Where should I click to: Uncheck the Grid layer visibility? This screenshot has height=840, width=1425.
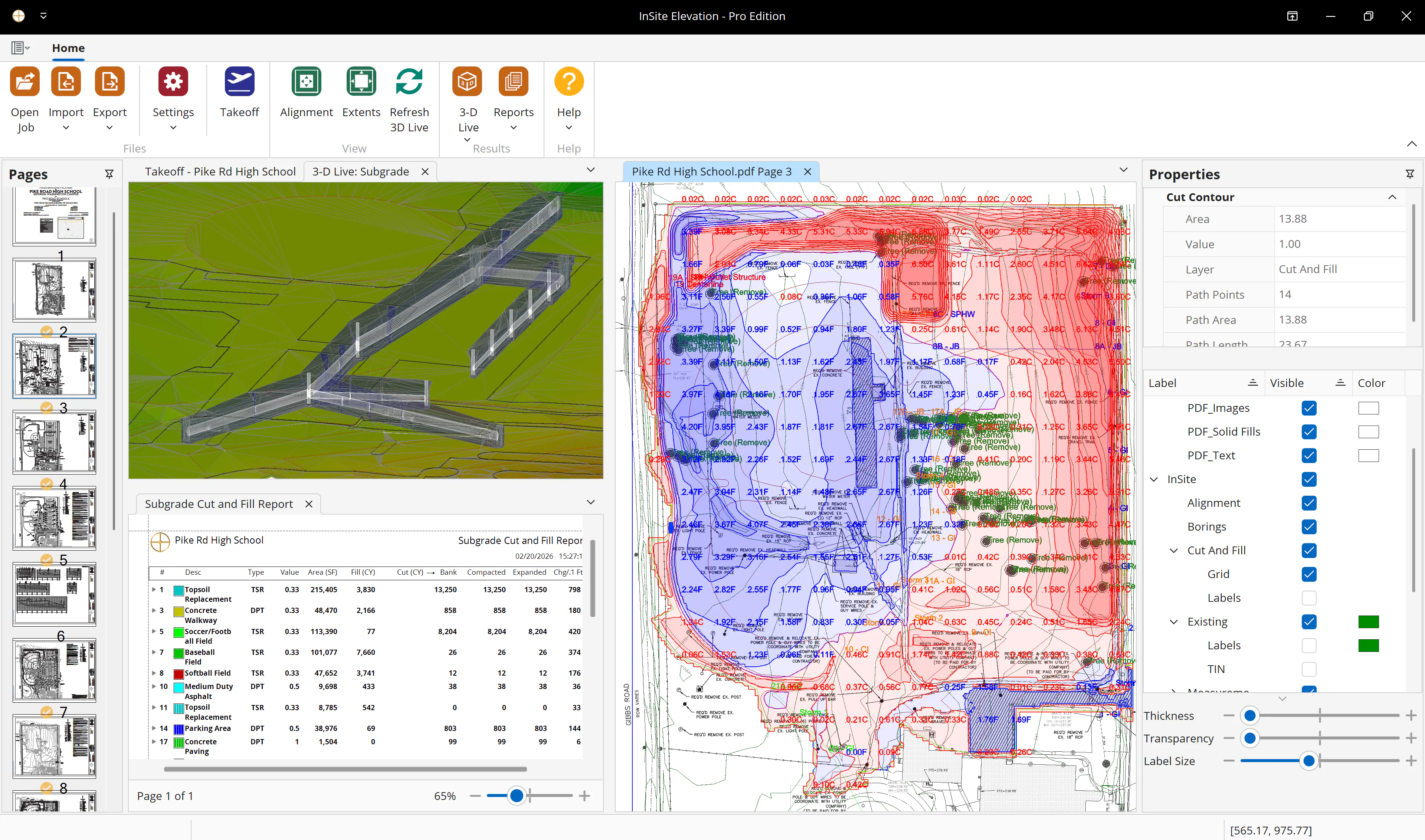click(x=1309, y=574)
